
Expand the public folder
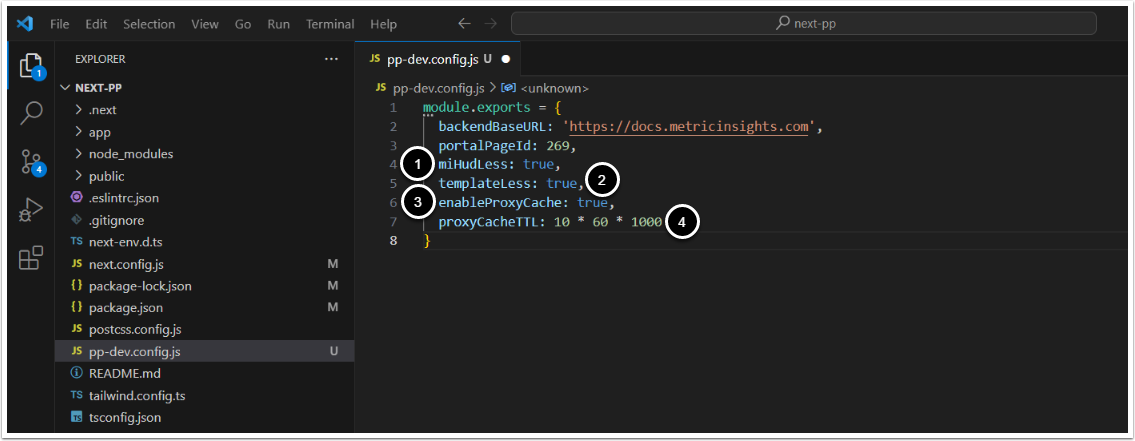click(106, 176)
